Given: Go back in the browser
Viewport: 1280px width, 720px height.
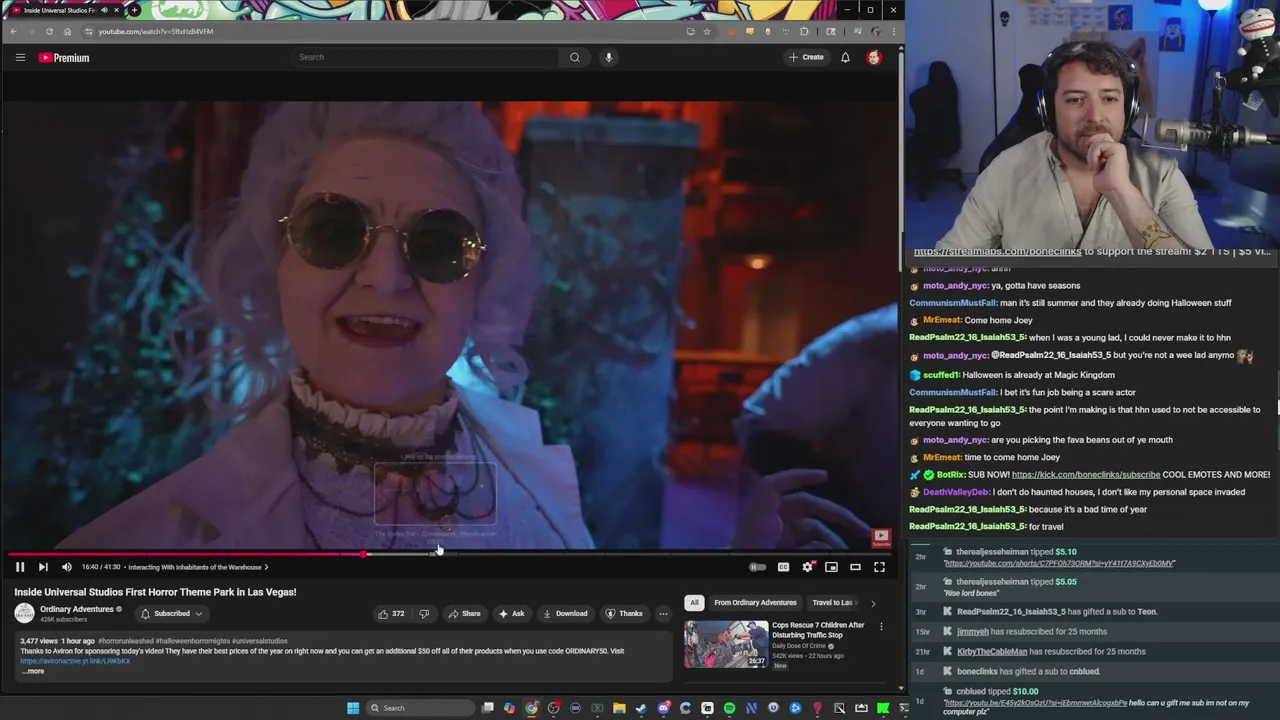Looking at the screenshot, I should tap(12, 31).
